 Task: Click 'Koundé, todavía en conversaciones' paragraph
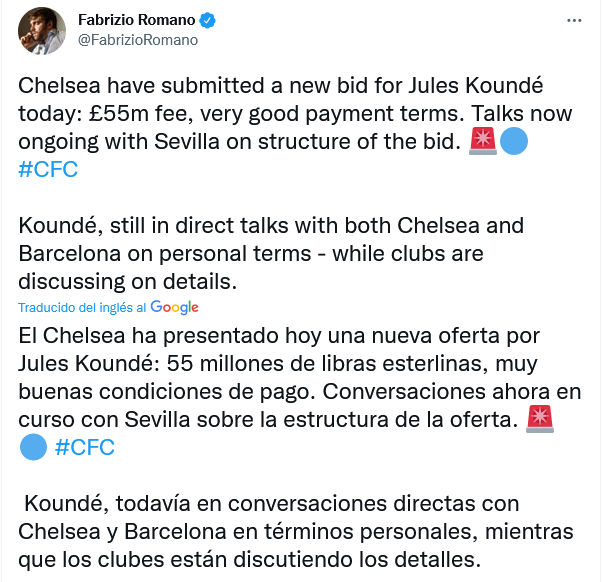click(x=296, y=531)
